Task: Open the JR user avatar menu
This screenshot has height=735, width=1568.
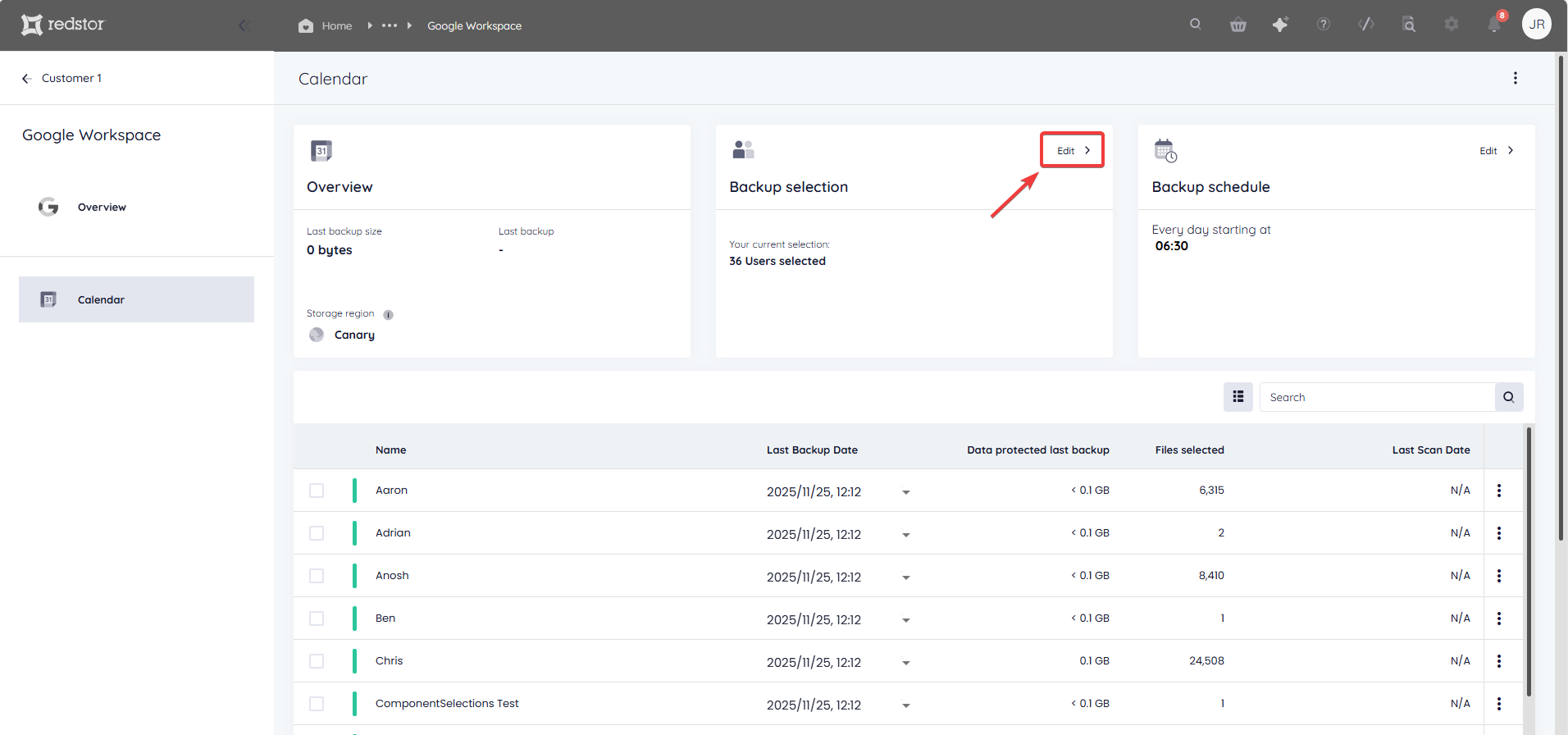Action: coord(1537,24)
